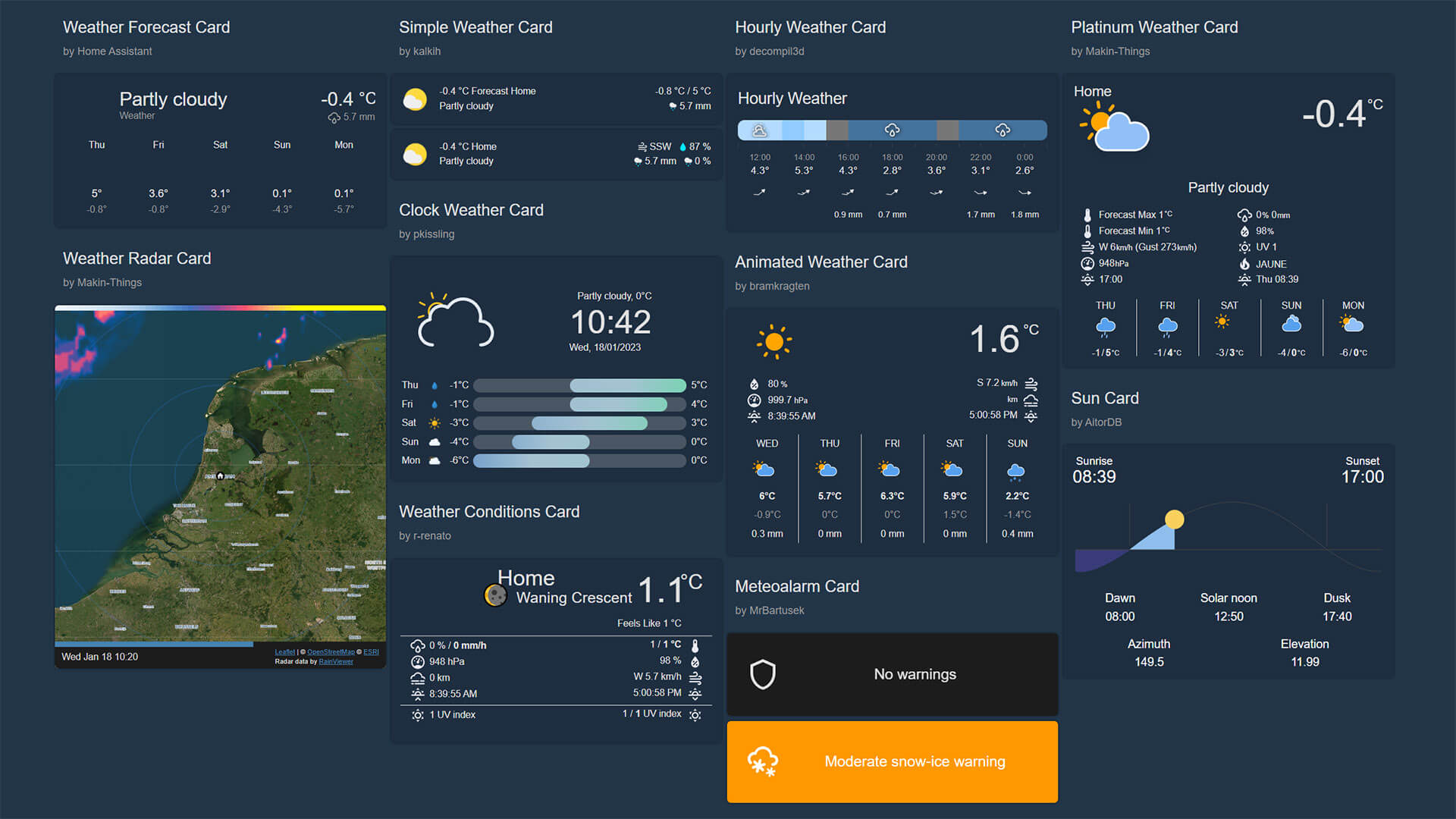Open the RainViewer attribution link
The image size is (1456, 819).
tap(336, 661)
